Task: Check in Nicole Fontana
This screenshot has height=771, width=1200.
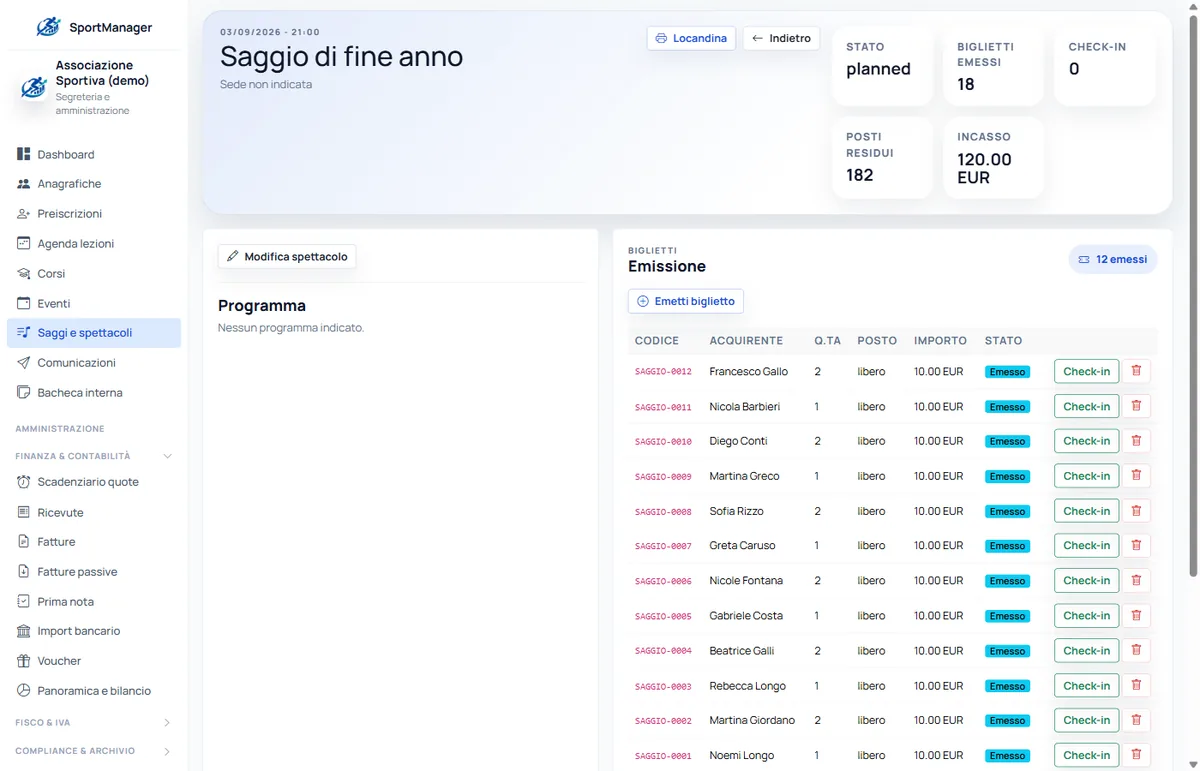Action: click(1086, 580)
